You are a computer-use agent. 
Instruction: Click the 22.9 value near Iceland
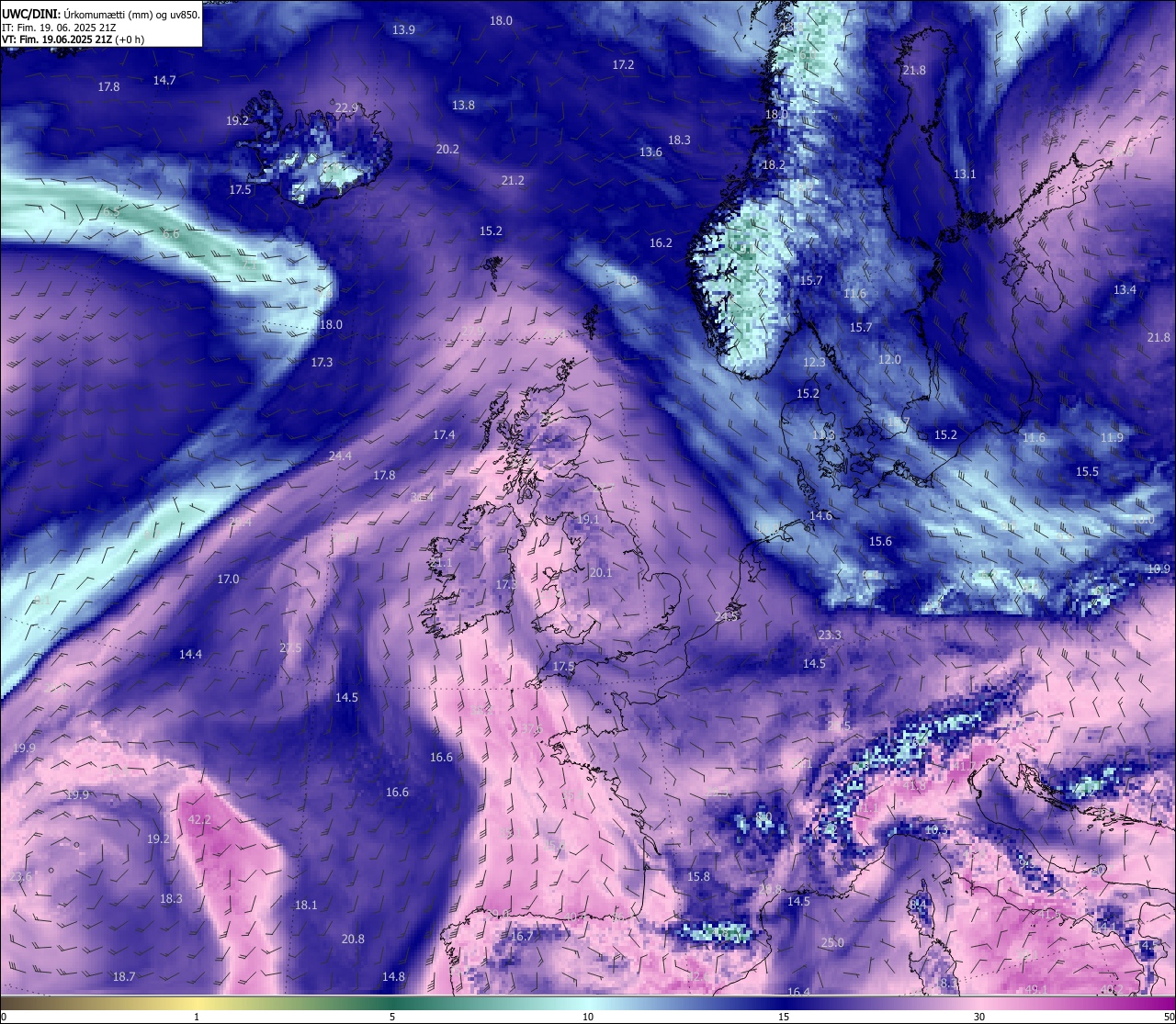tap(346, 107)
